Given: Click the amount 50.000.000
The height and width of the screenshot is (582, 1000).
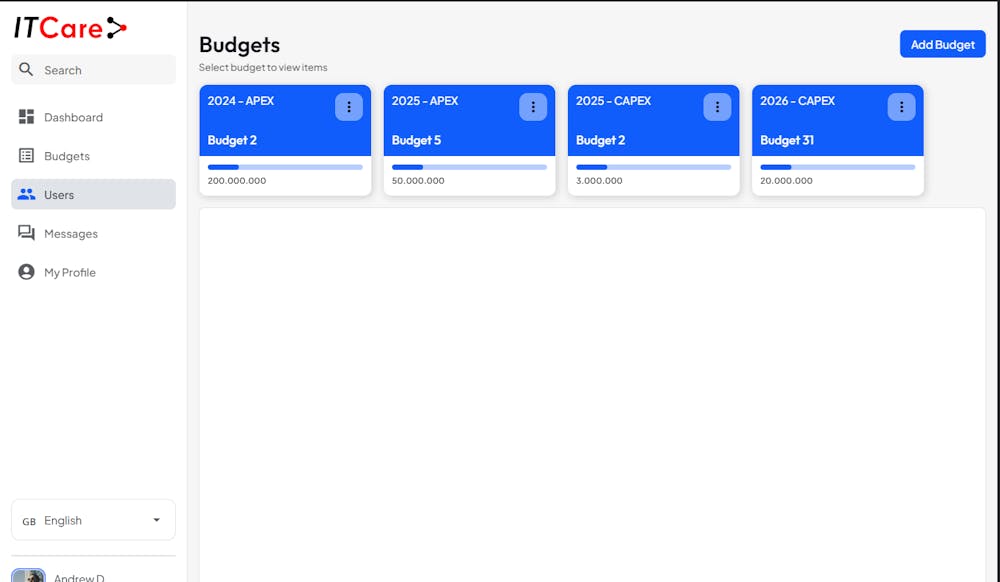Looking at the screenshot, I should coord(418,180).
